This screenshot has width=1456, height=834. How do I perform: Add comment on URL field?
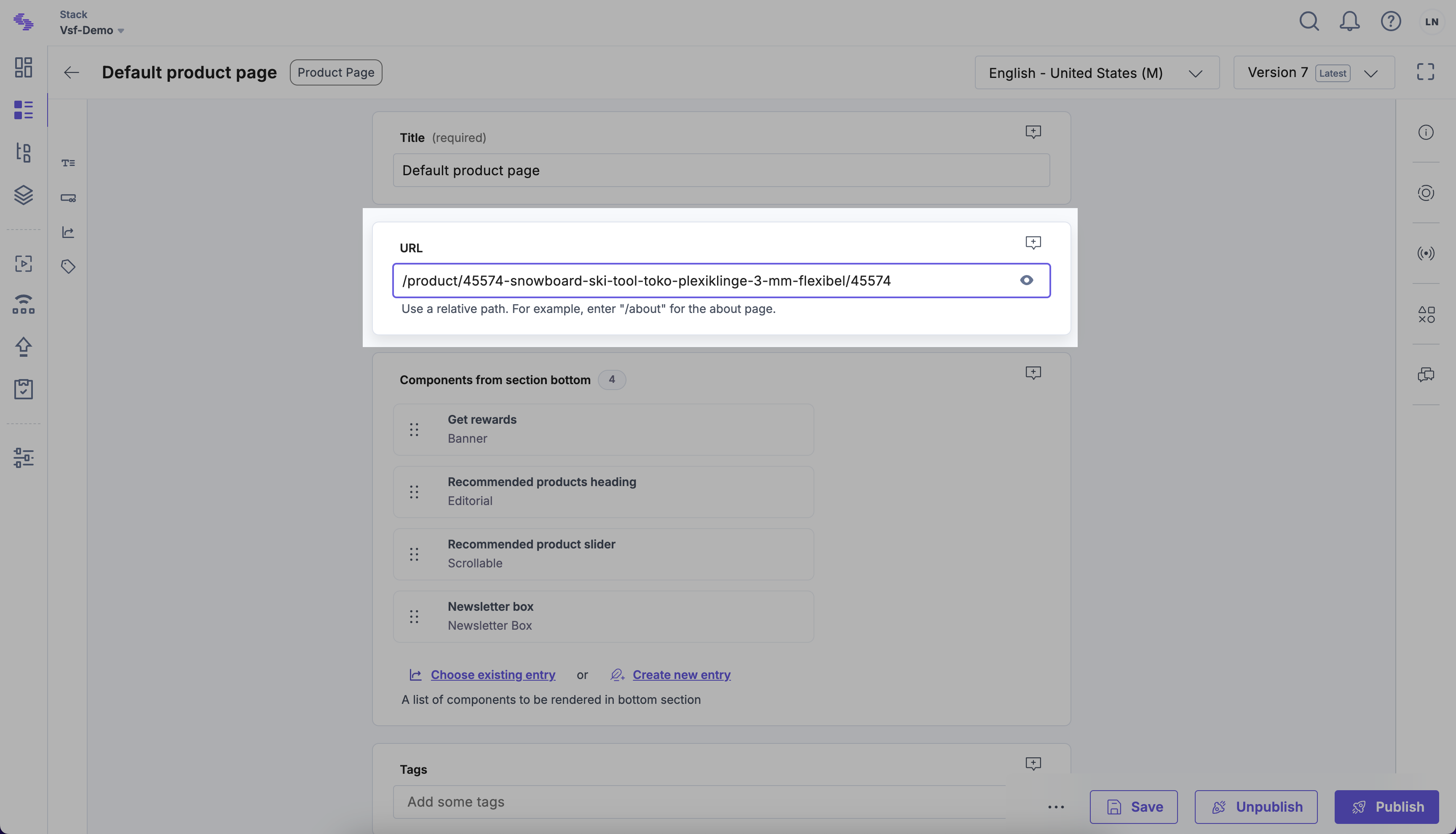click(1033, 243)
